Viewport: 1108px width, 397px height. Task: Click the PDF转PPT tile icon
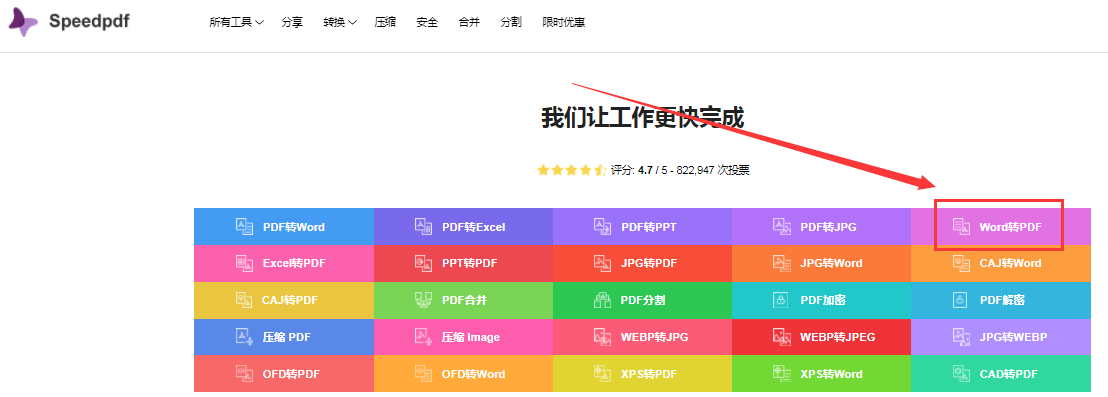coord(603,226)
